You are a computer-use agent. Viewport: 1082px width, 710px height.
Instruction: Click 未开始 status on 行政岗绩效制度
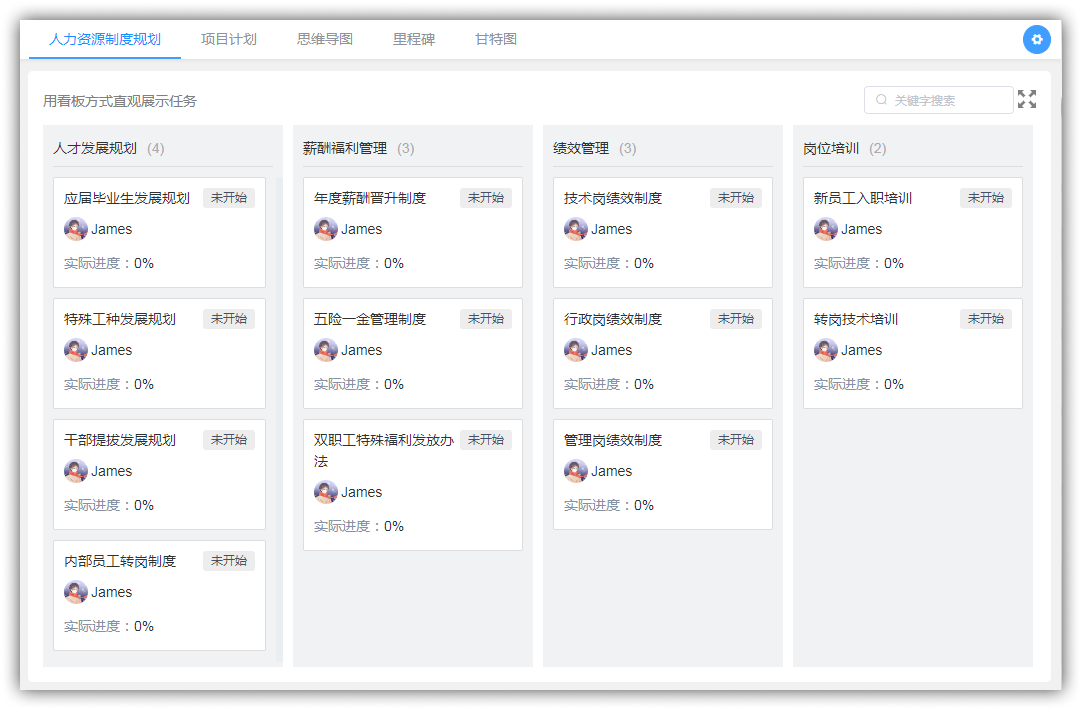tap(736, 319)
